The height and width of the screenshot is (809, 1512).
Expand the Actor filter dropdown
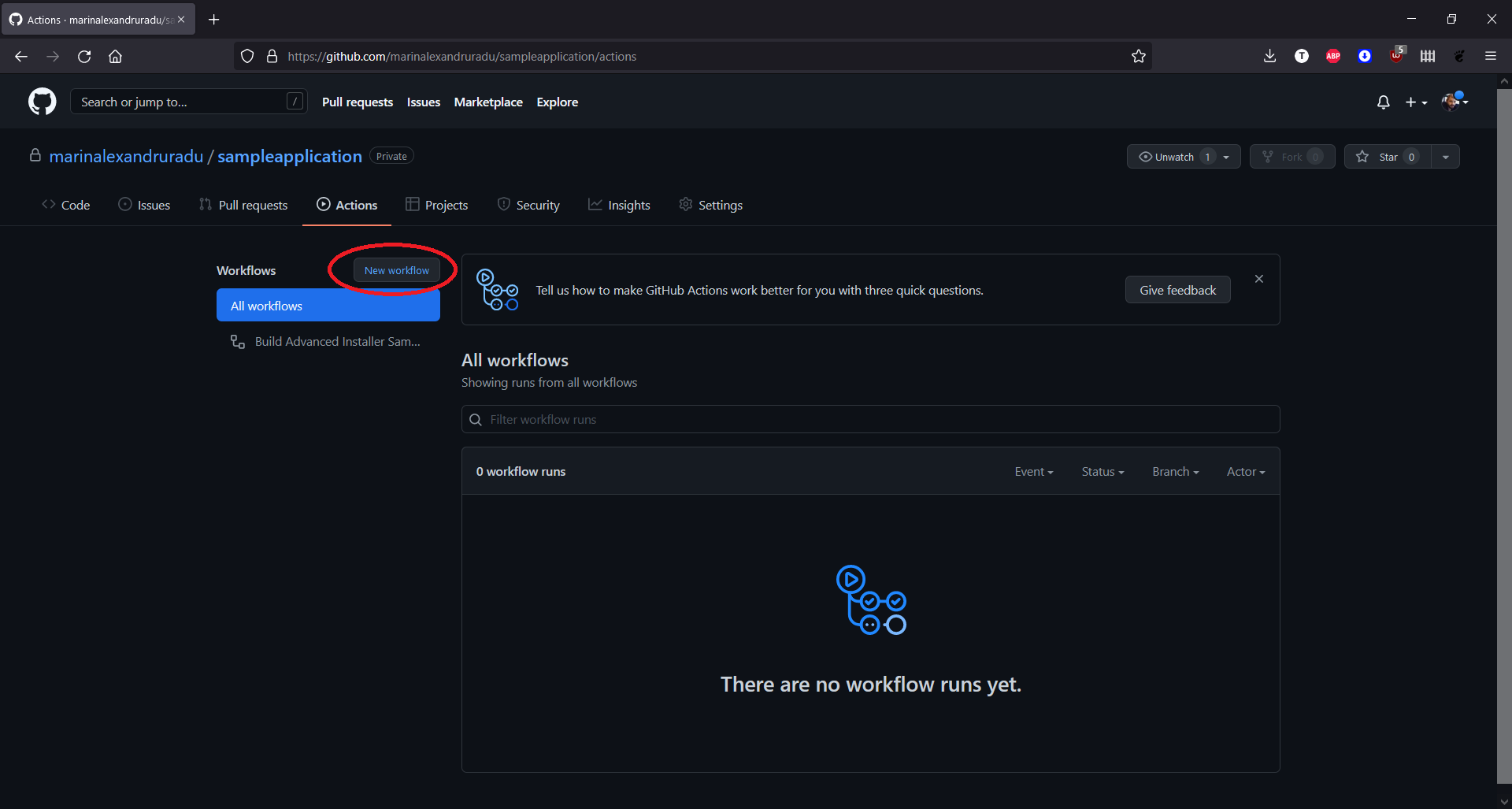pos(1246,471)
